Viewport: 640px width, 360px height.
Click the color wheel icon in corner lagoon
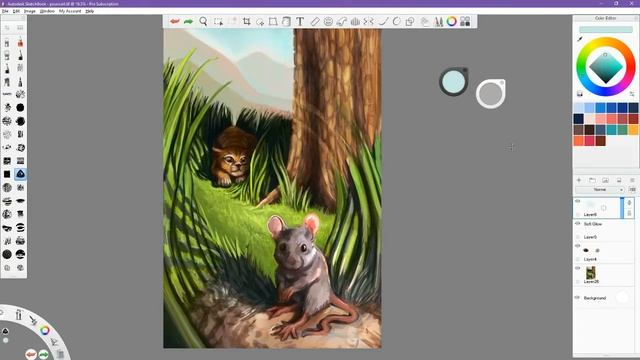[45, 330]
